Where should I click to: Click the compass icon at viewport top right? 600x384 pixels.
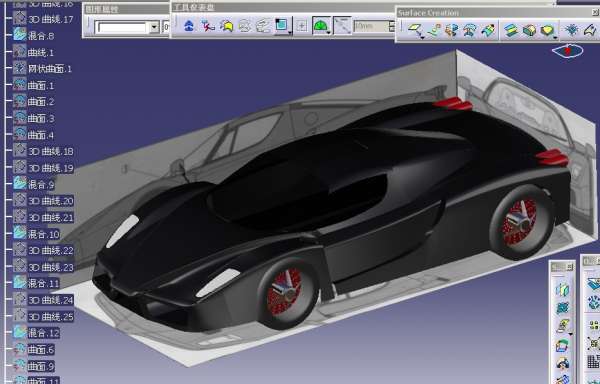(568, 50)
